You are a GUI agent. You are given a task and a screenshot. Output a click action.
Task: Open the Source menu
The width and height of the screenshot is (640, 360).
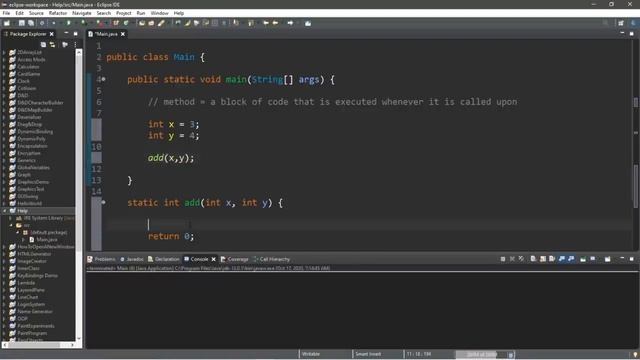tap(36, 13)
